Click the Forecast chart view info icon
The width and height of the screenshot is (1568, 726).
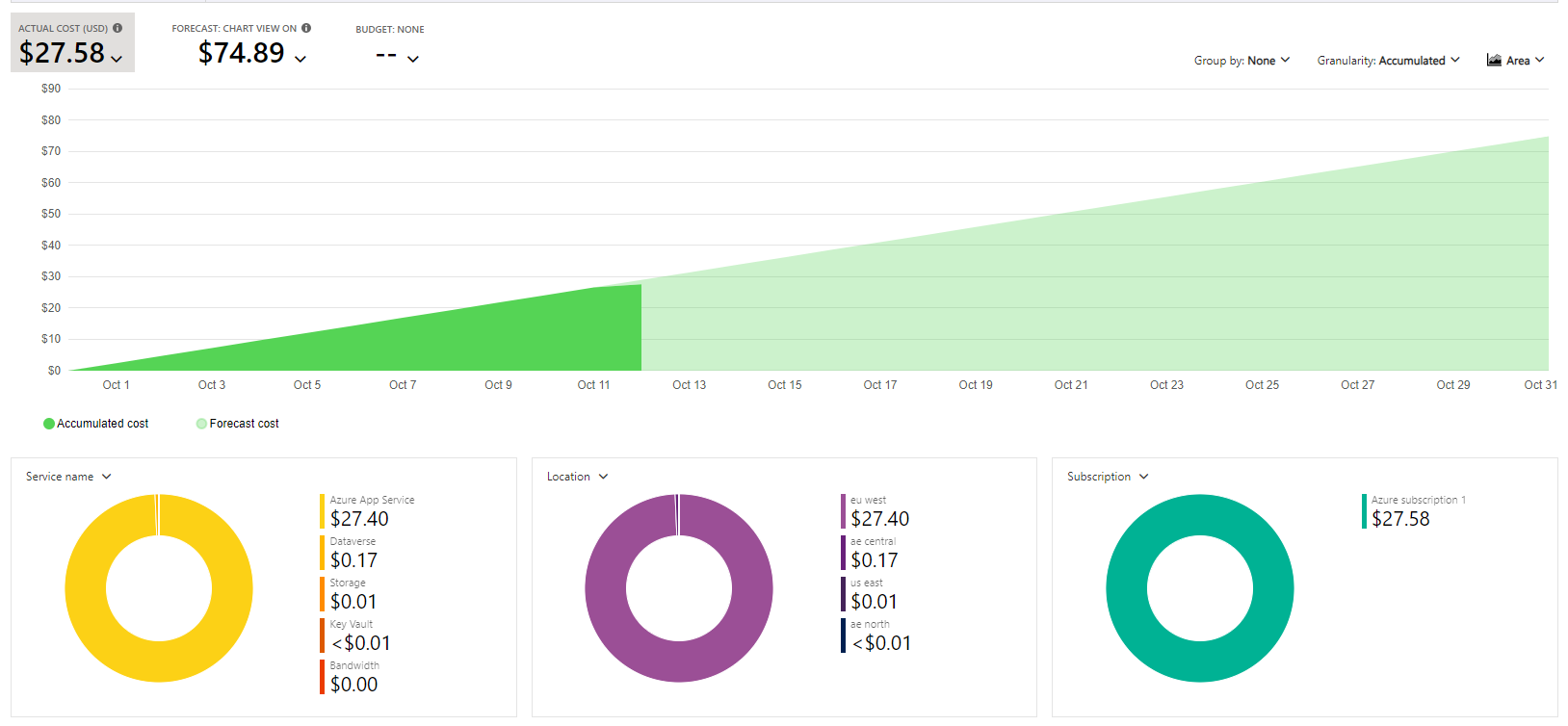coord(306,28)
